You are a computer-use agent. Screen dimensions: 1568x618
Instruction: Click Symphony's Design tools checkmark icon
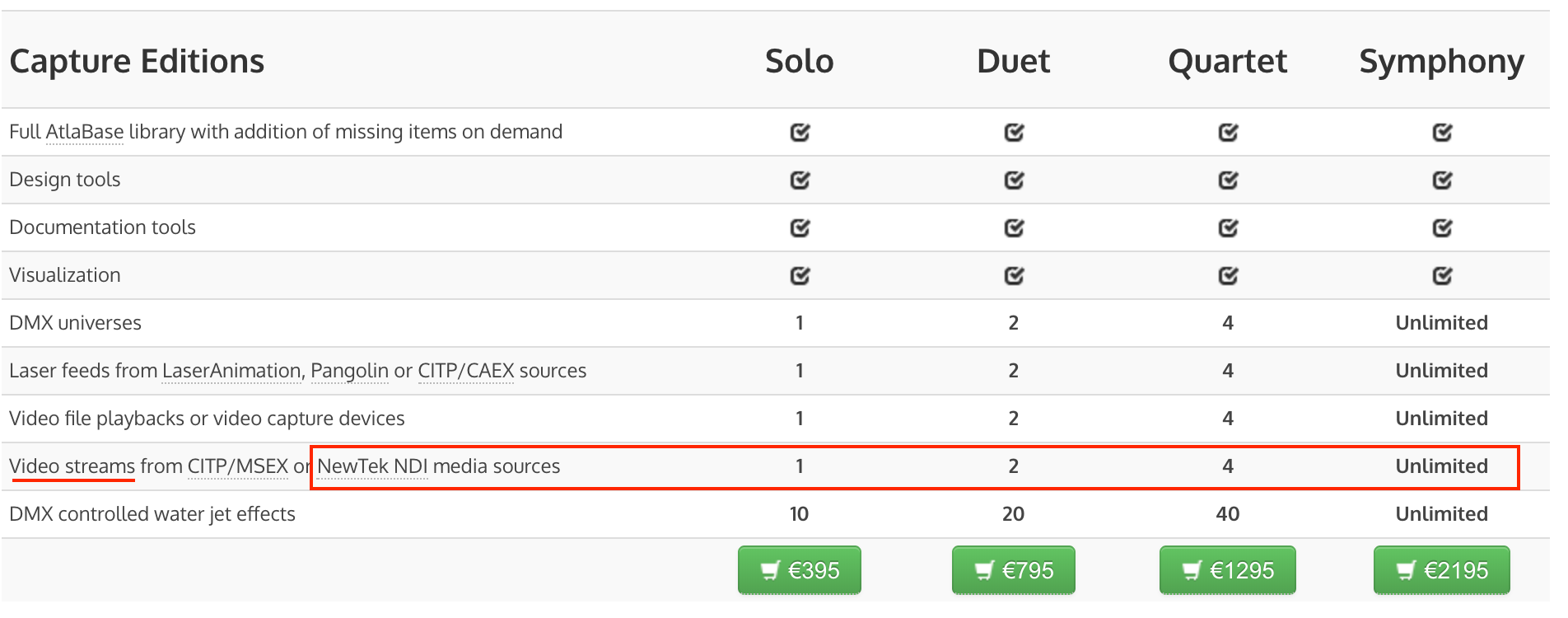tap(1442, 180)
